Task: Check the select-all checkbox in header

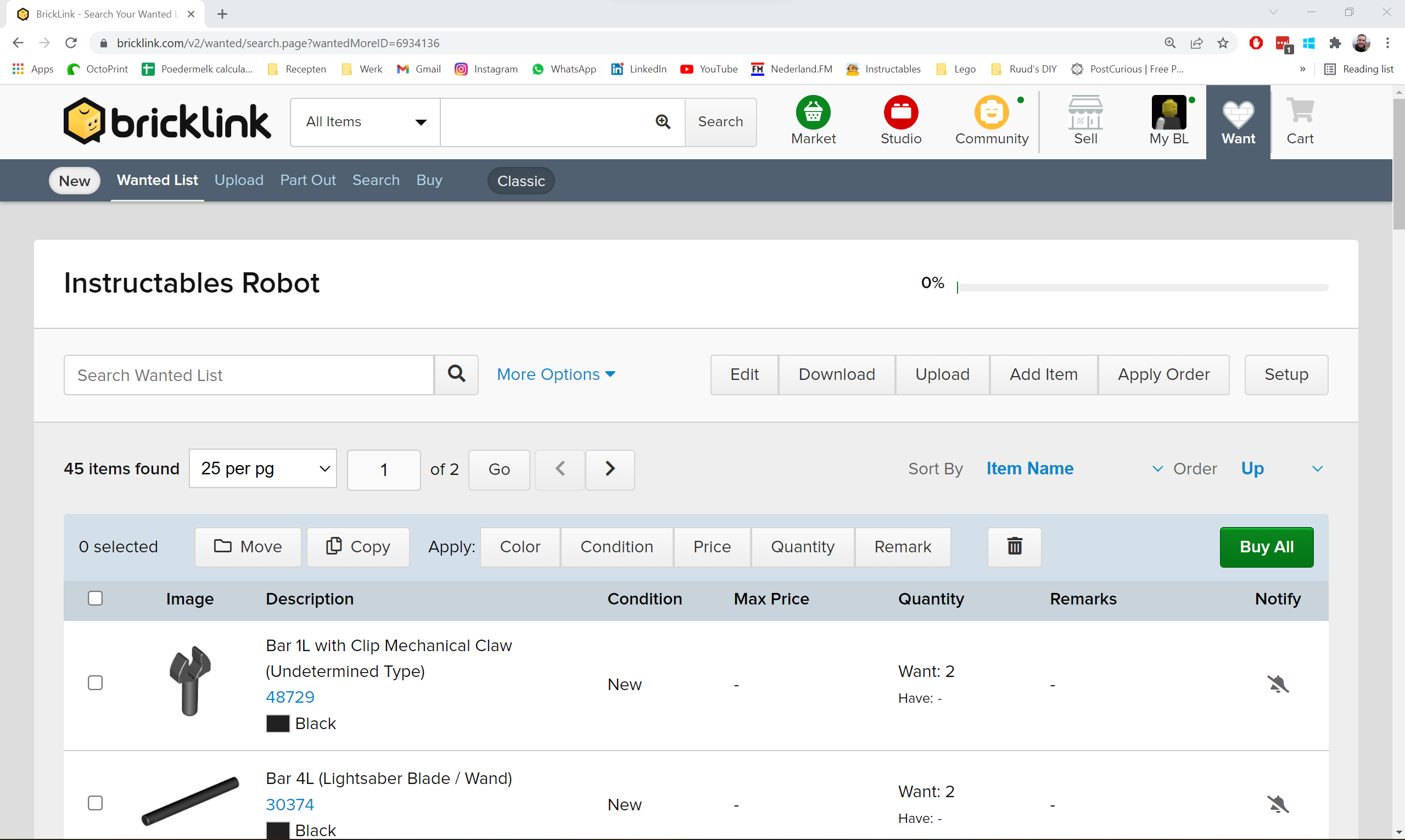Action: pos(95,598)
